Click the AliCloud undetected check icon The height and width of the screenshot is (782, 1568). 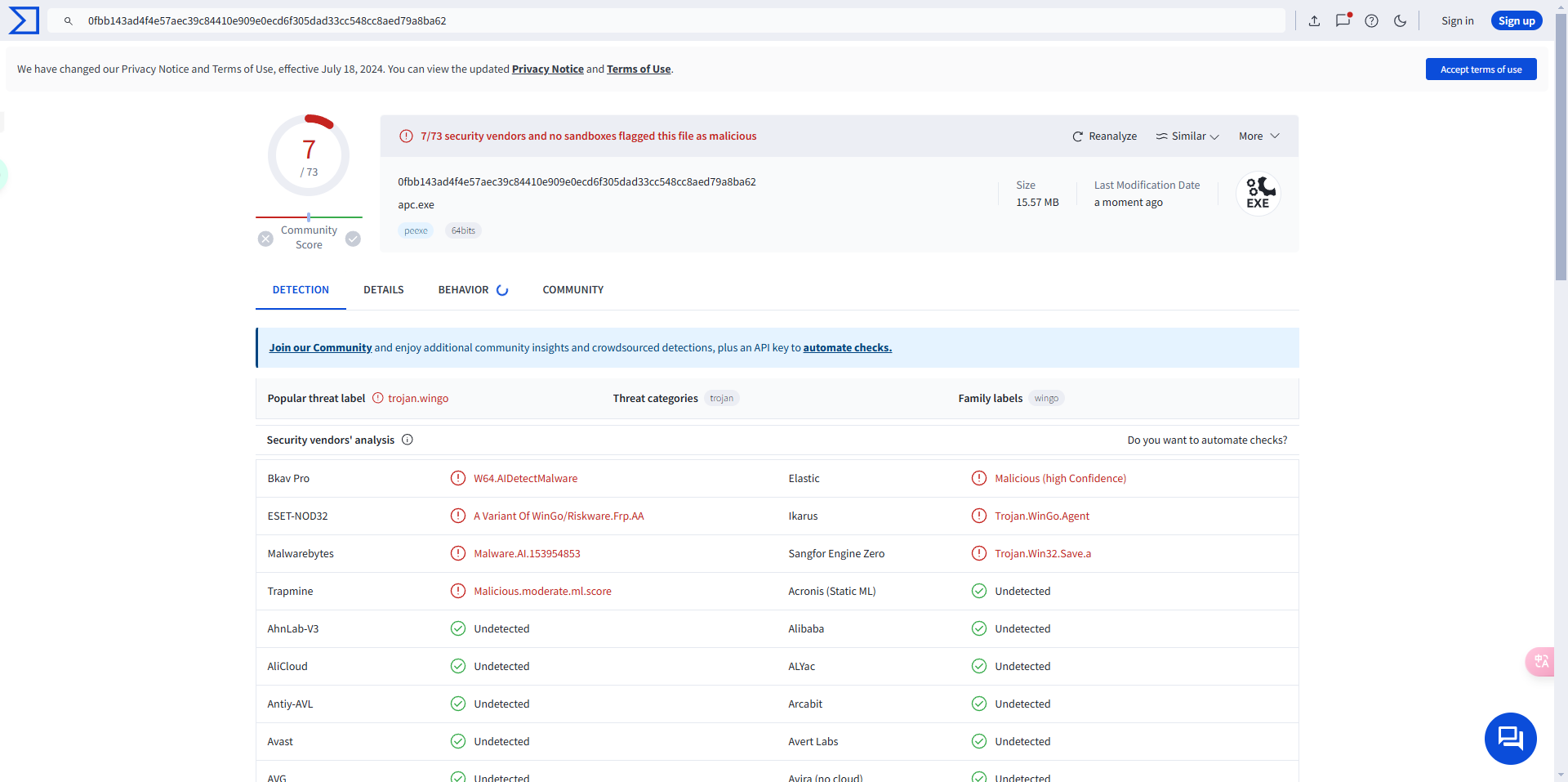tap(458, 666)
